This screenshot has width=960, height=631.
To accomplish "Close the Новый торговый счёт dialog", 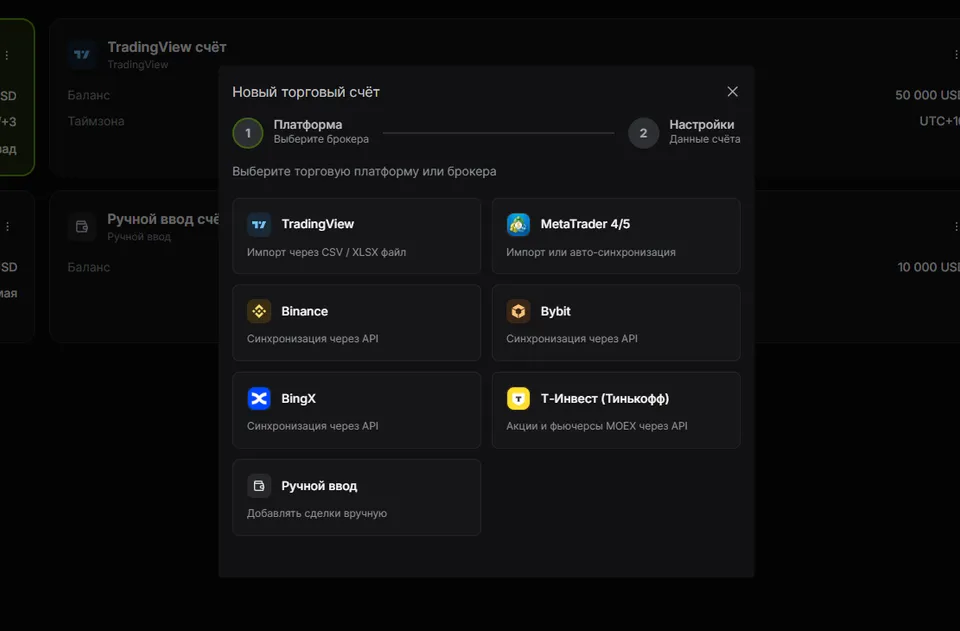I will pyautogui.click(x=732, y=91).
